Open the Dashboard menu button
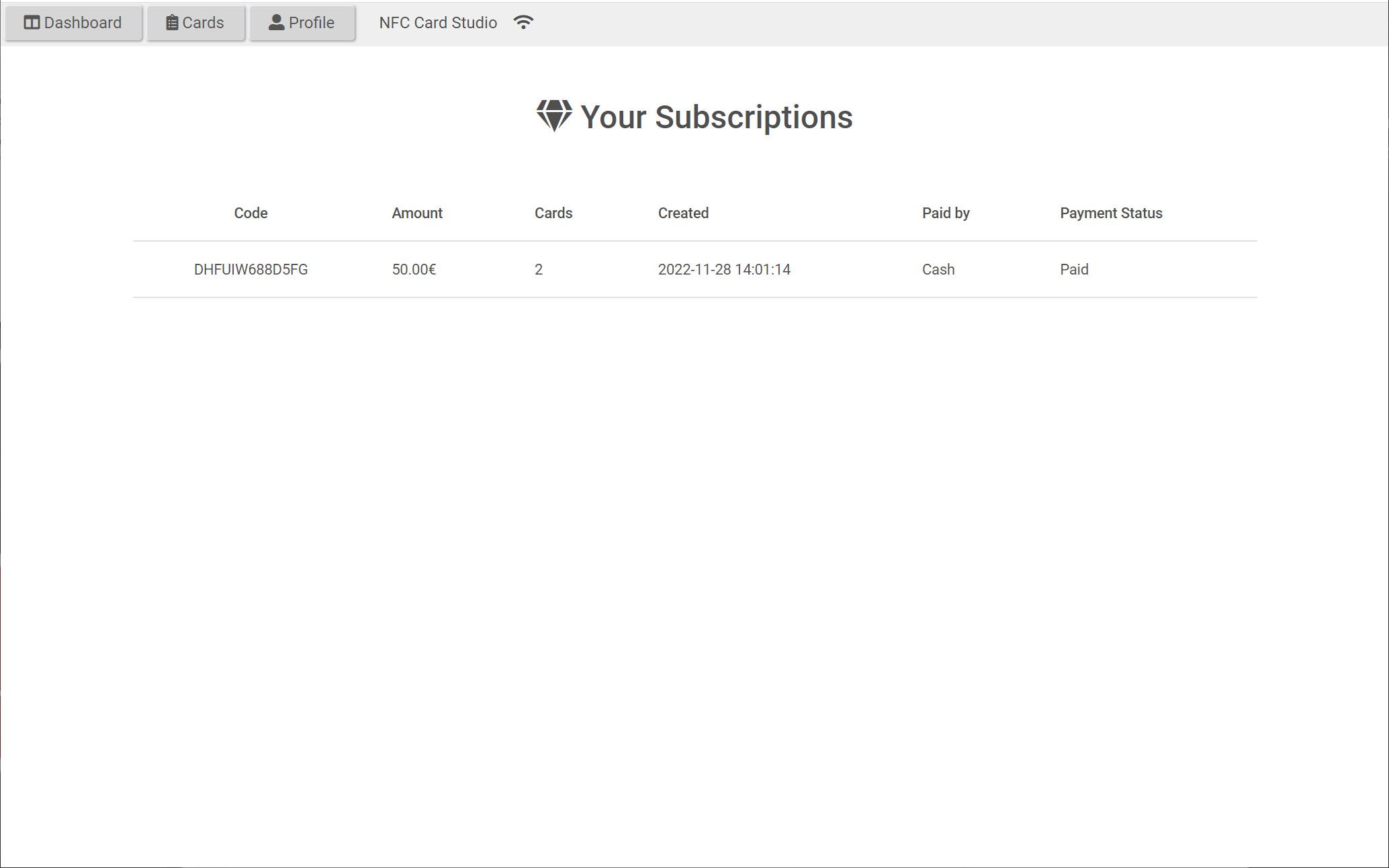Viewport: 1389px width, 868px height. click(x=73, y=23)
